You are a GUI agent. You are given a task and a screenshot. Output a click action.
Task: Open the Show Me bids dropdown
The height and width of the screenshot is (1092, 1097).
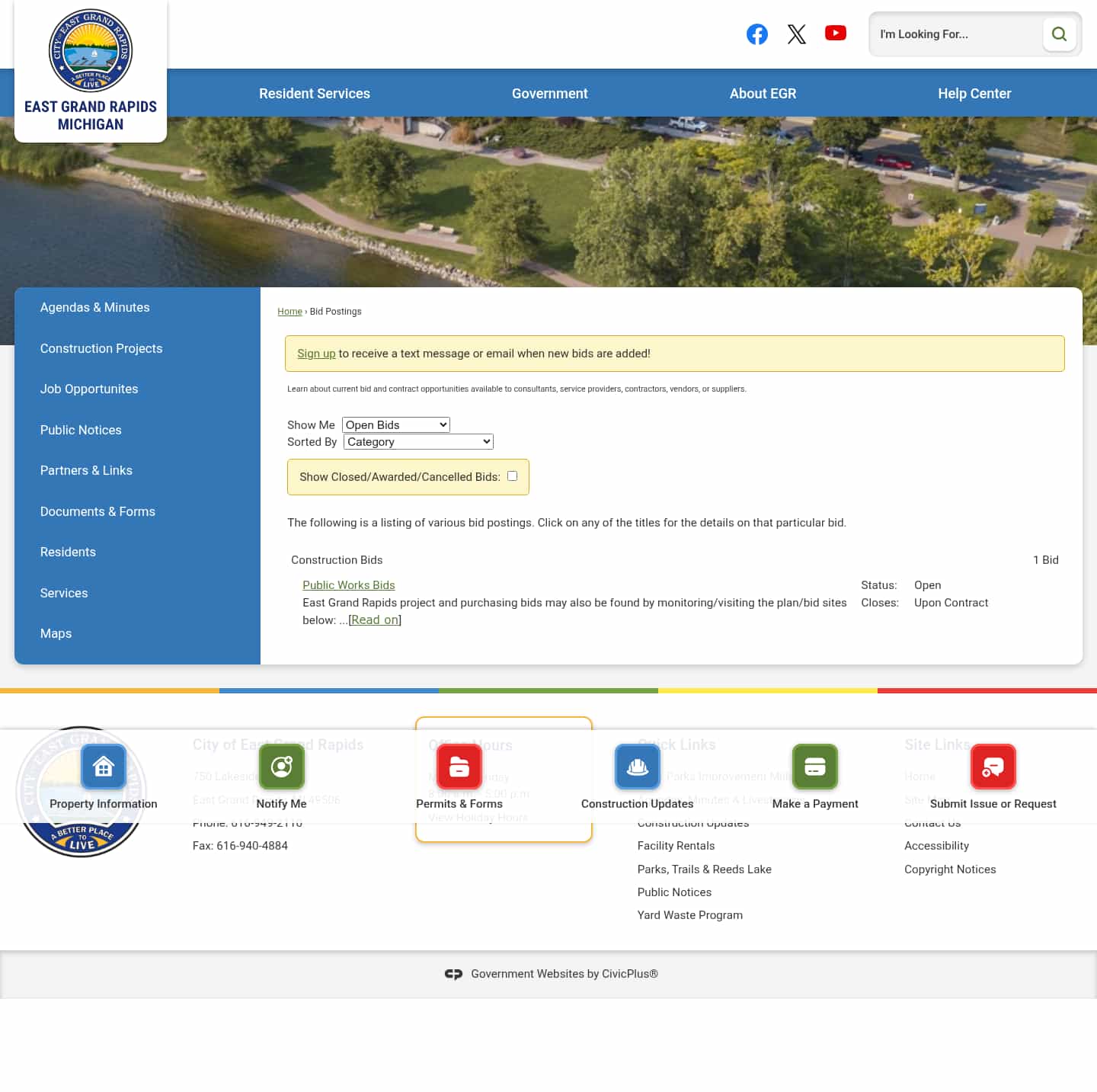(395, 424)
